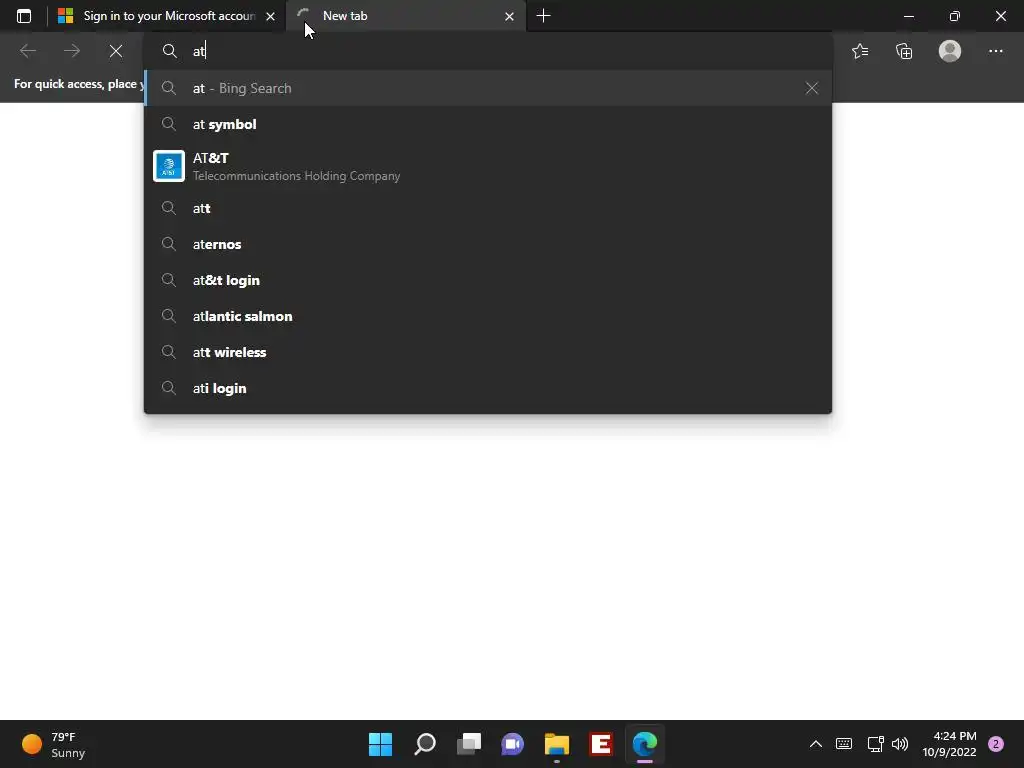Viewport: 1024px width, 768px height.
Task: Open the clock showing 4:24 PM
Action: [949, 744]
